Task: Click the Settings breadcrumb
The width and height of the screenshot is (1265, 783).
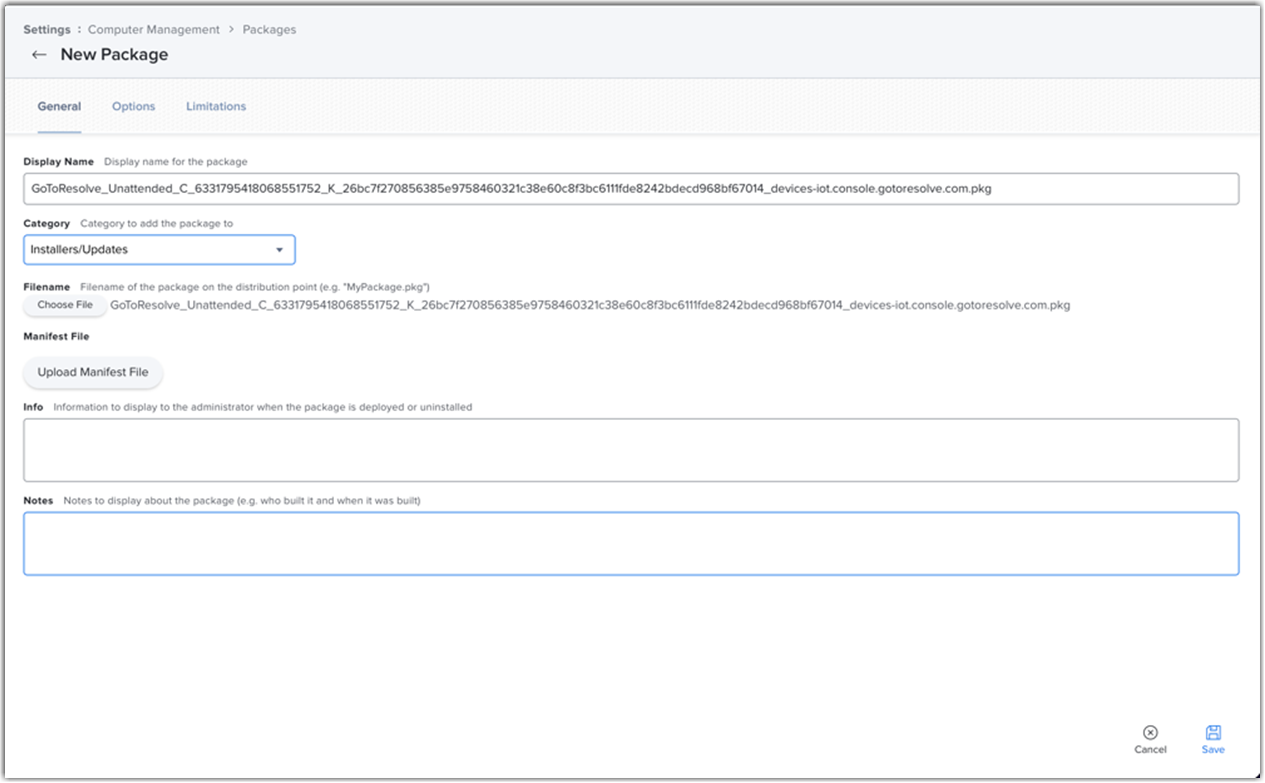Action: 47,30
